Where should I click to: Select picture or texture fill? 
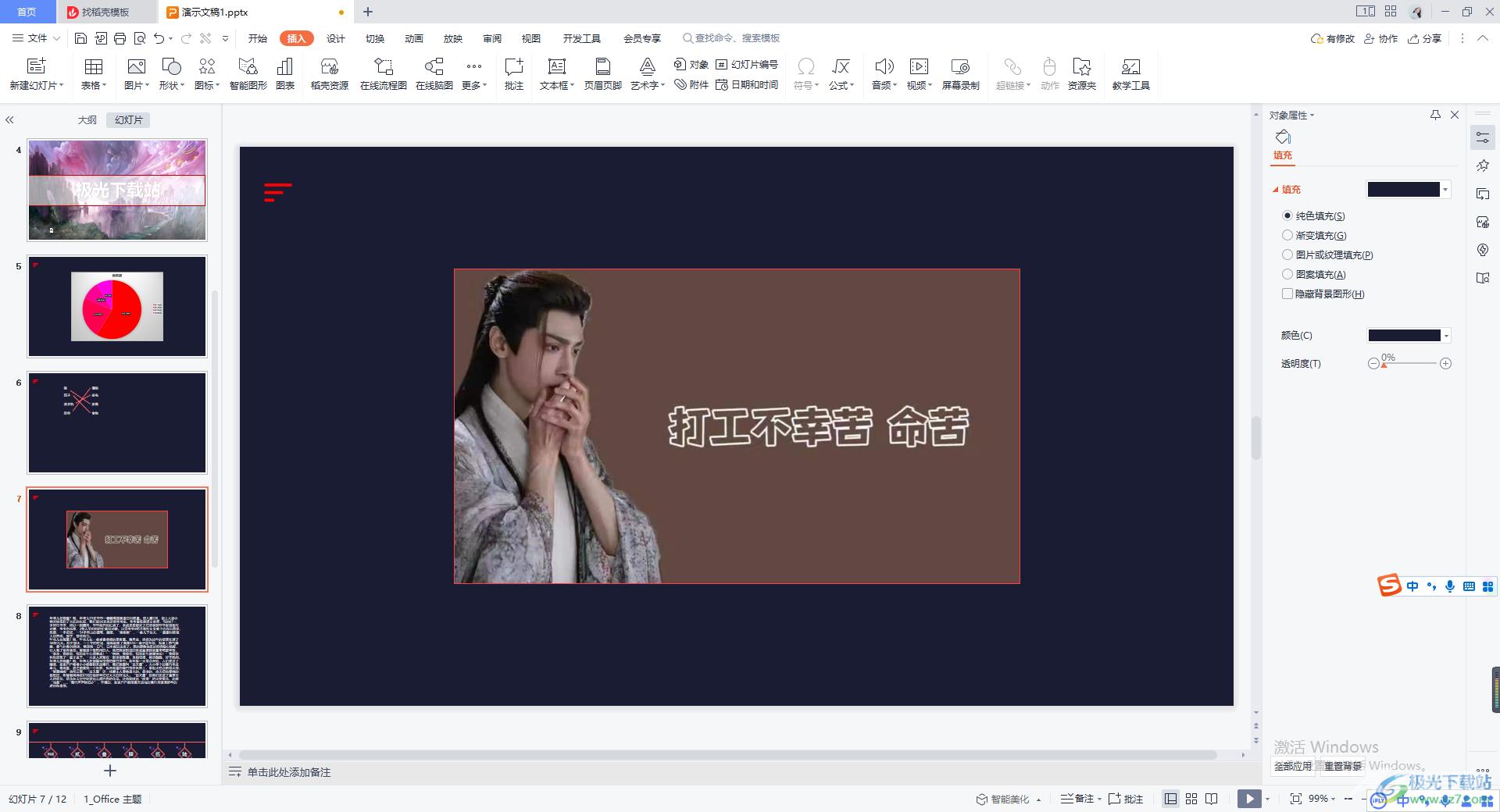tap(1327, 255)
